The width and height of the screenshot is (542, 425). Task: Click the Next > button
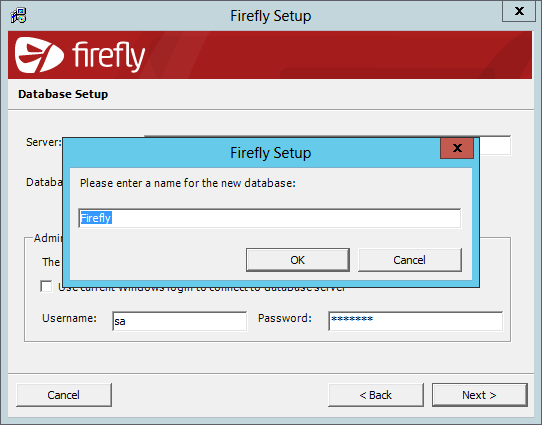pos(479,395)
